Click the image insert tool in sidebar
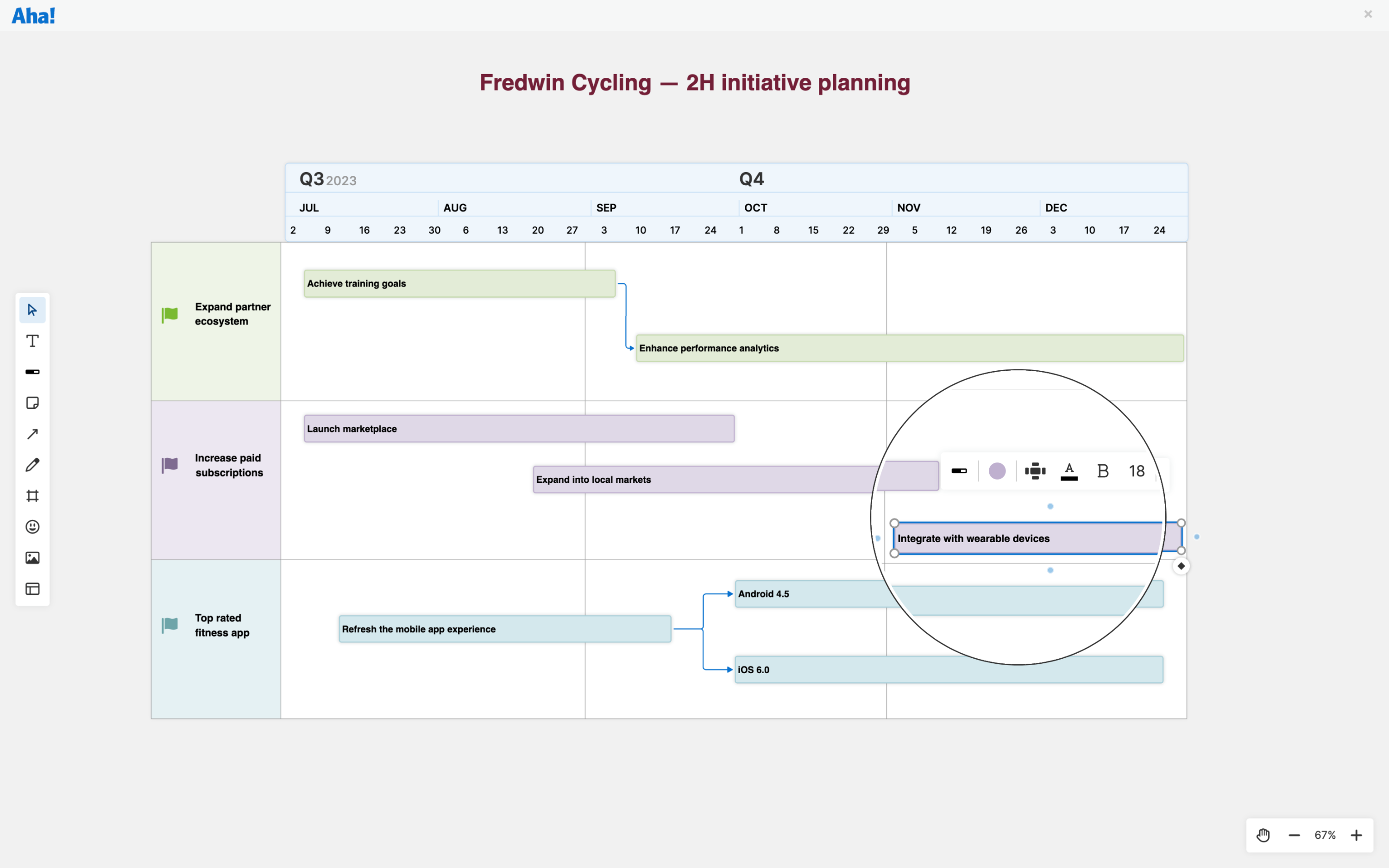The image size is (1389, 868). 33,557
